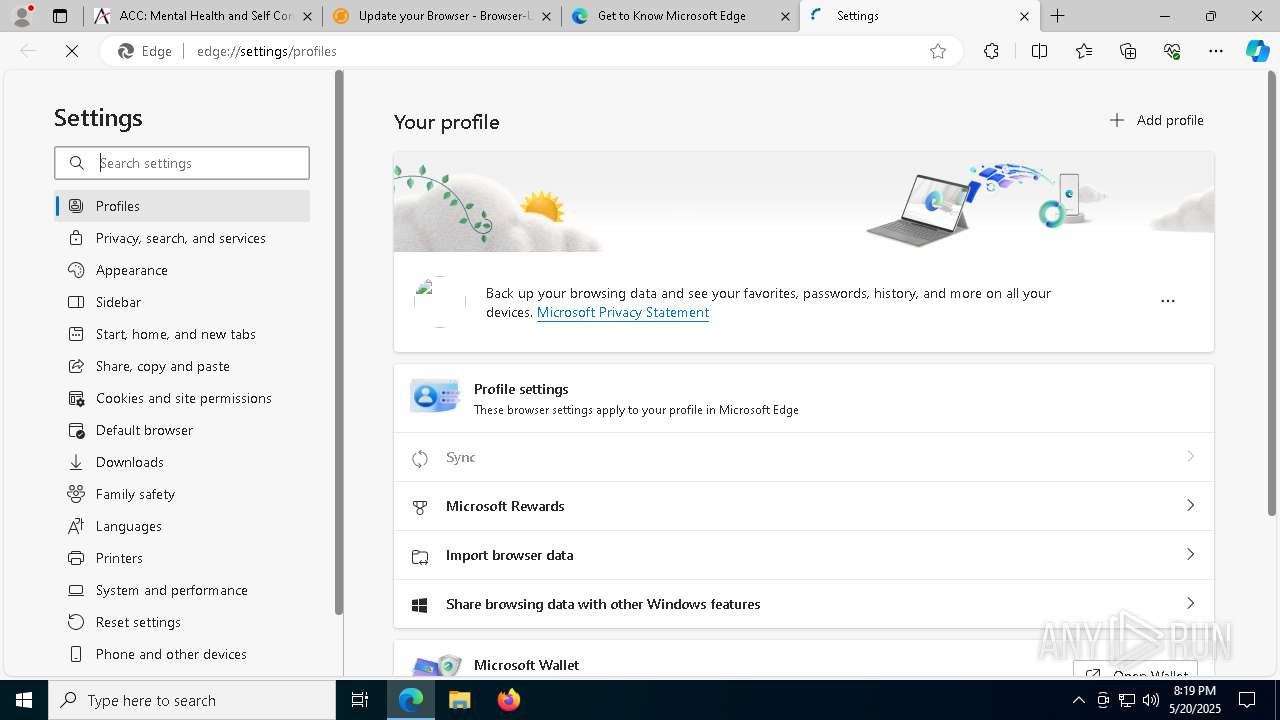The image size is (1280, 720).
Task: Stop loading the page with X button
Action: click(72, 51)
